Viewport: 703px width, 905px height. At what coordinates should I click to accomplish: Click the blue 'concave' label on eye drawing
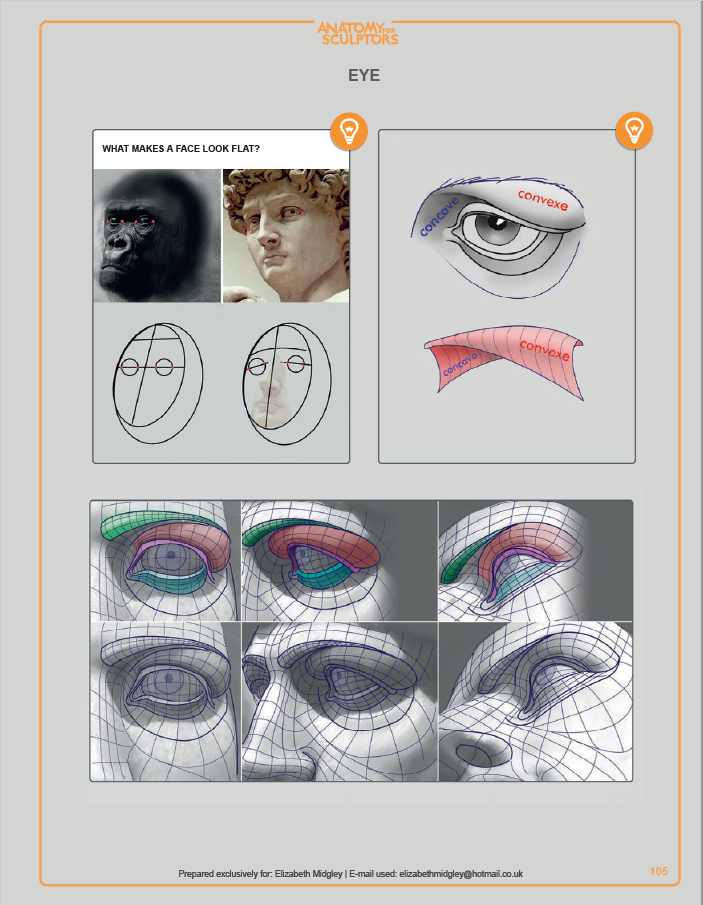pyautogui.click(x=439, y=216)
